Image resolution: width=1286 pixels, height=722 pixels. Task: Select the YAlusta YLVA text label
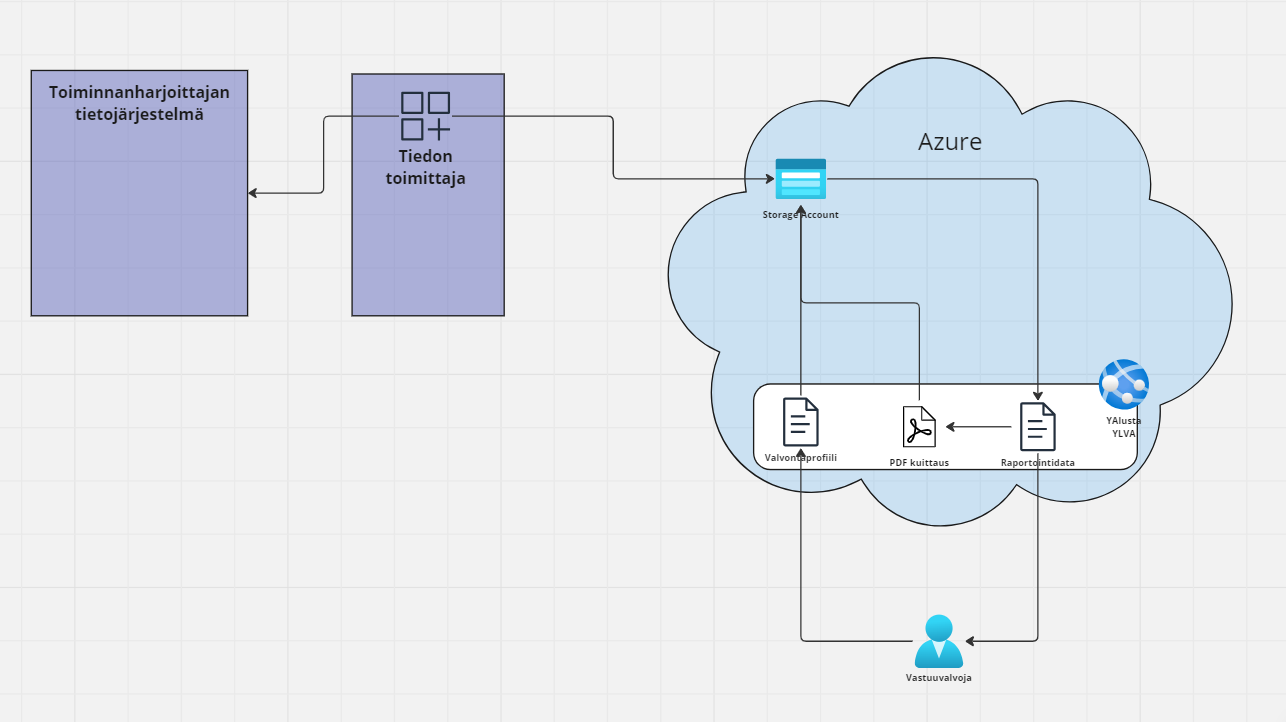coord(1124,427)
